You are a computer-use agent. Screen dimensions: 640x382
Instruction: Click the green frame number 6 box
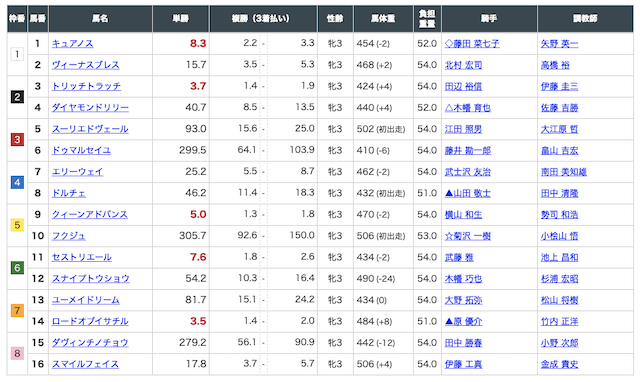[x=17, y=268]
